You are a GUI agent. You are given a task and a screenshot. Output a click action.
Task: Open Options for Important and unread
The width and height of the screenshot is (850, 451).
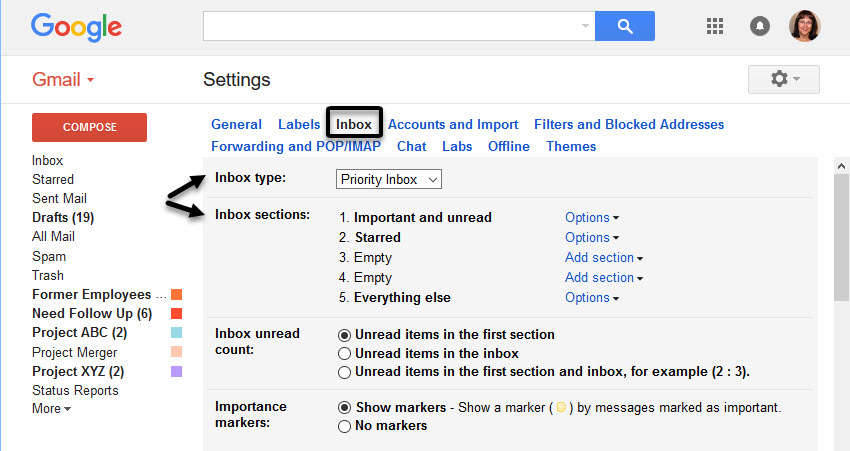(591, 217)
